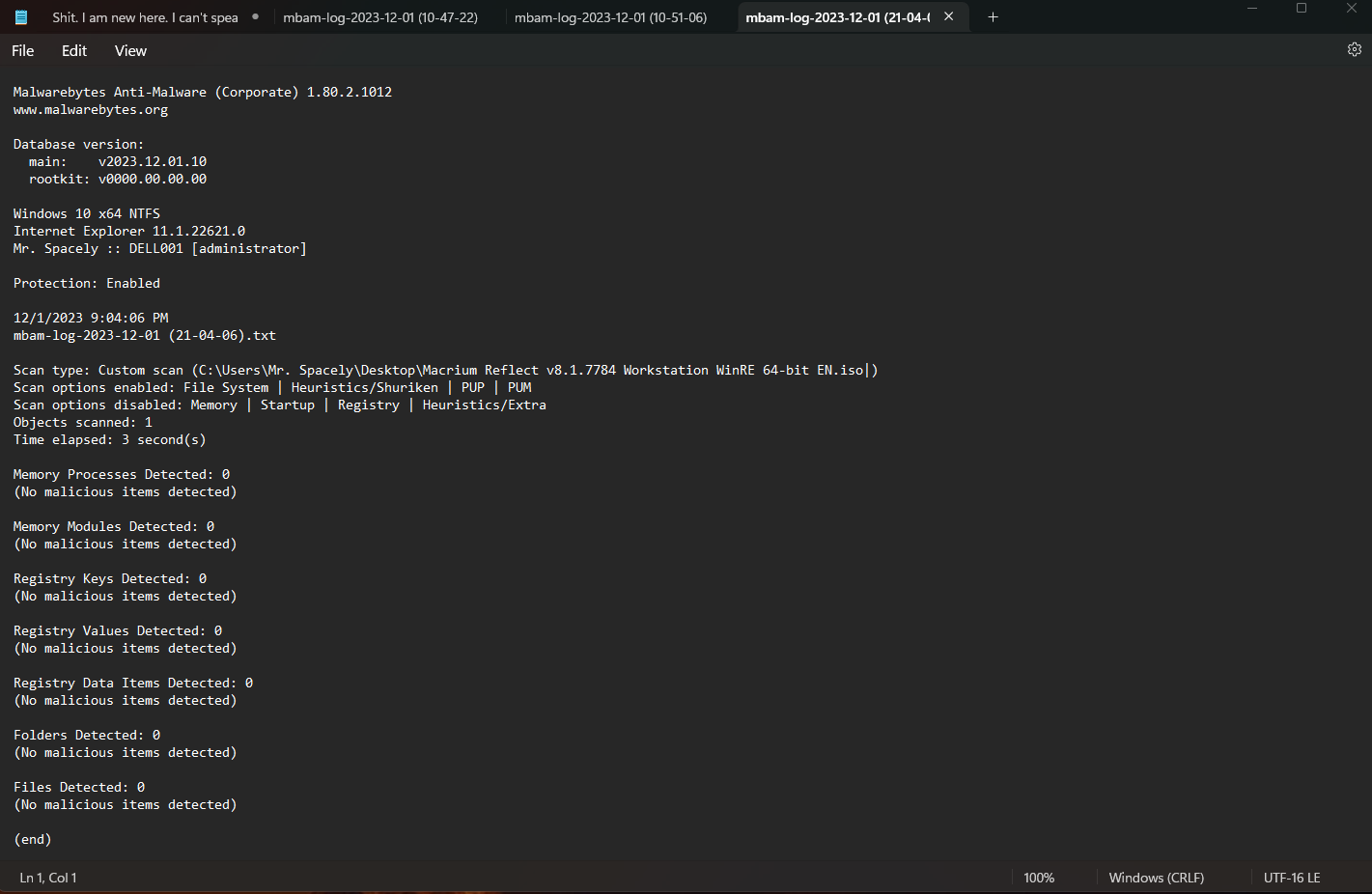This screenshot has width=1372, height=894.
Task: Click Folders Detected: 0 line
Action: 87,736
